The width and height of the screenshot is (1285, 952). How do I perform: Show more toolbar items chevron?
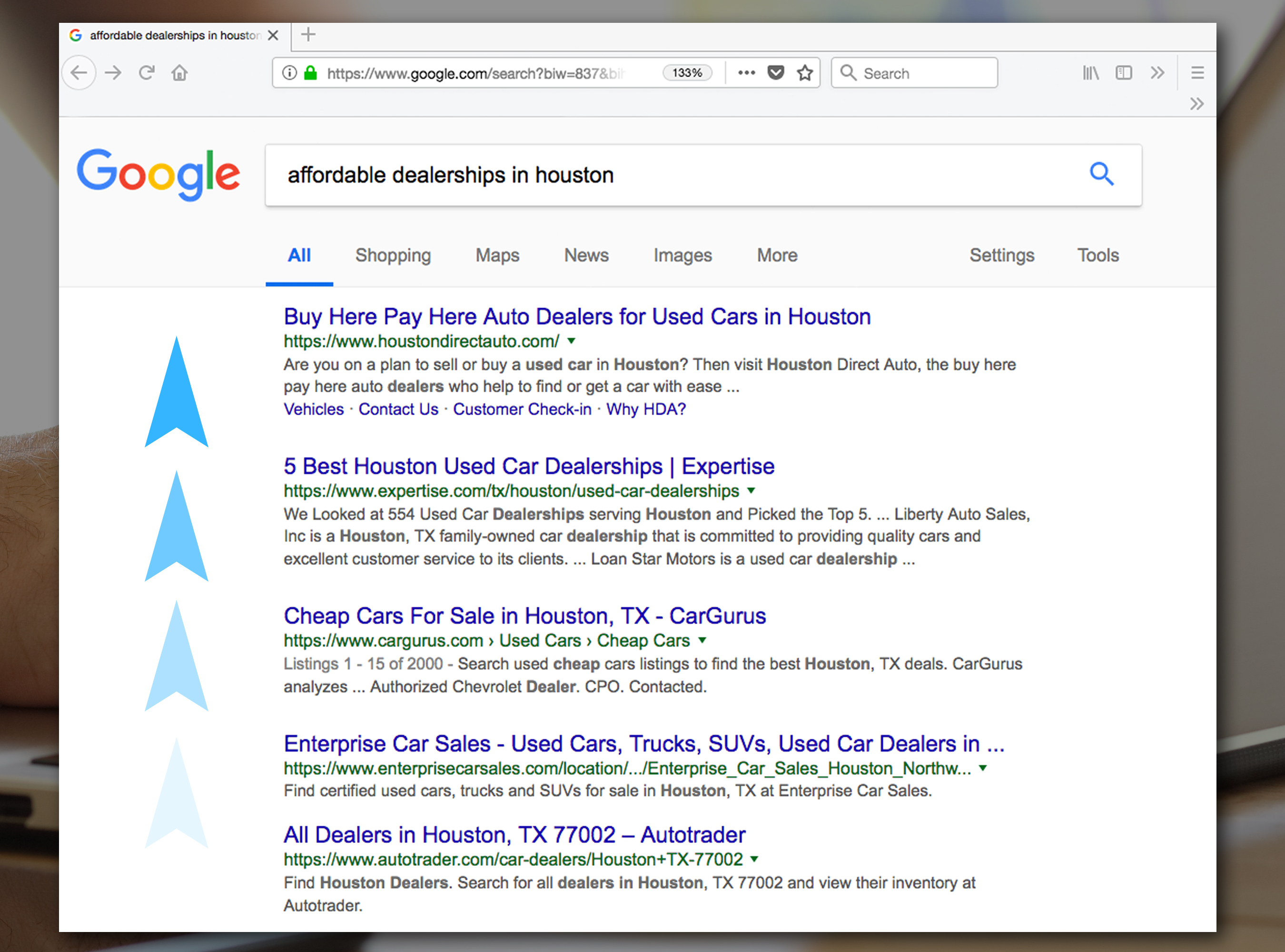pyautogui.click(x=1157, y=73)
